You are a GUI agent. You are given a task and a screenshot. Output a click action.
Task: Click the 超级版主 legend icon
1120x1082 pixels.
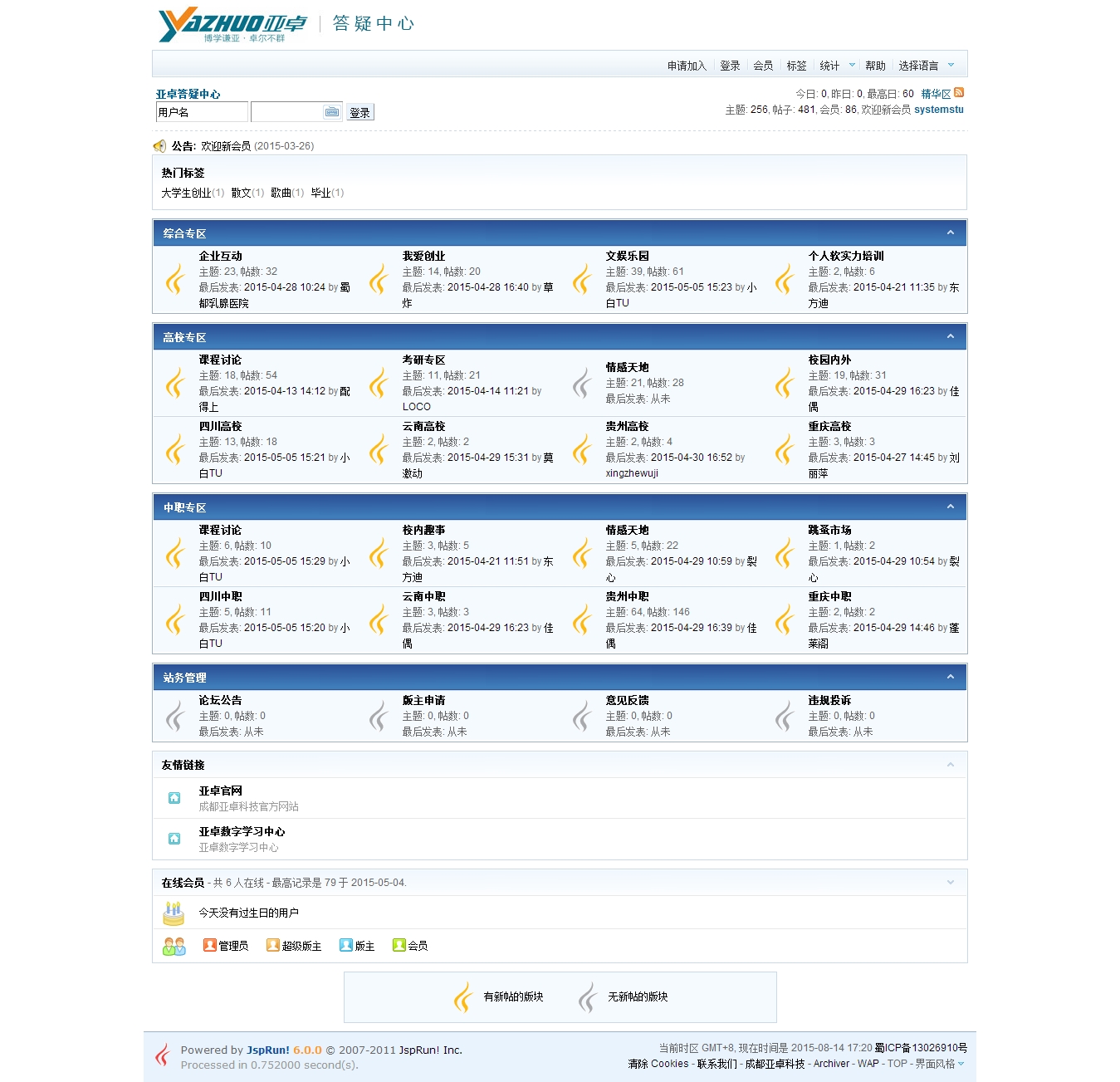(x=272, y=945)
